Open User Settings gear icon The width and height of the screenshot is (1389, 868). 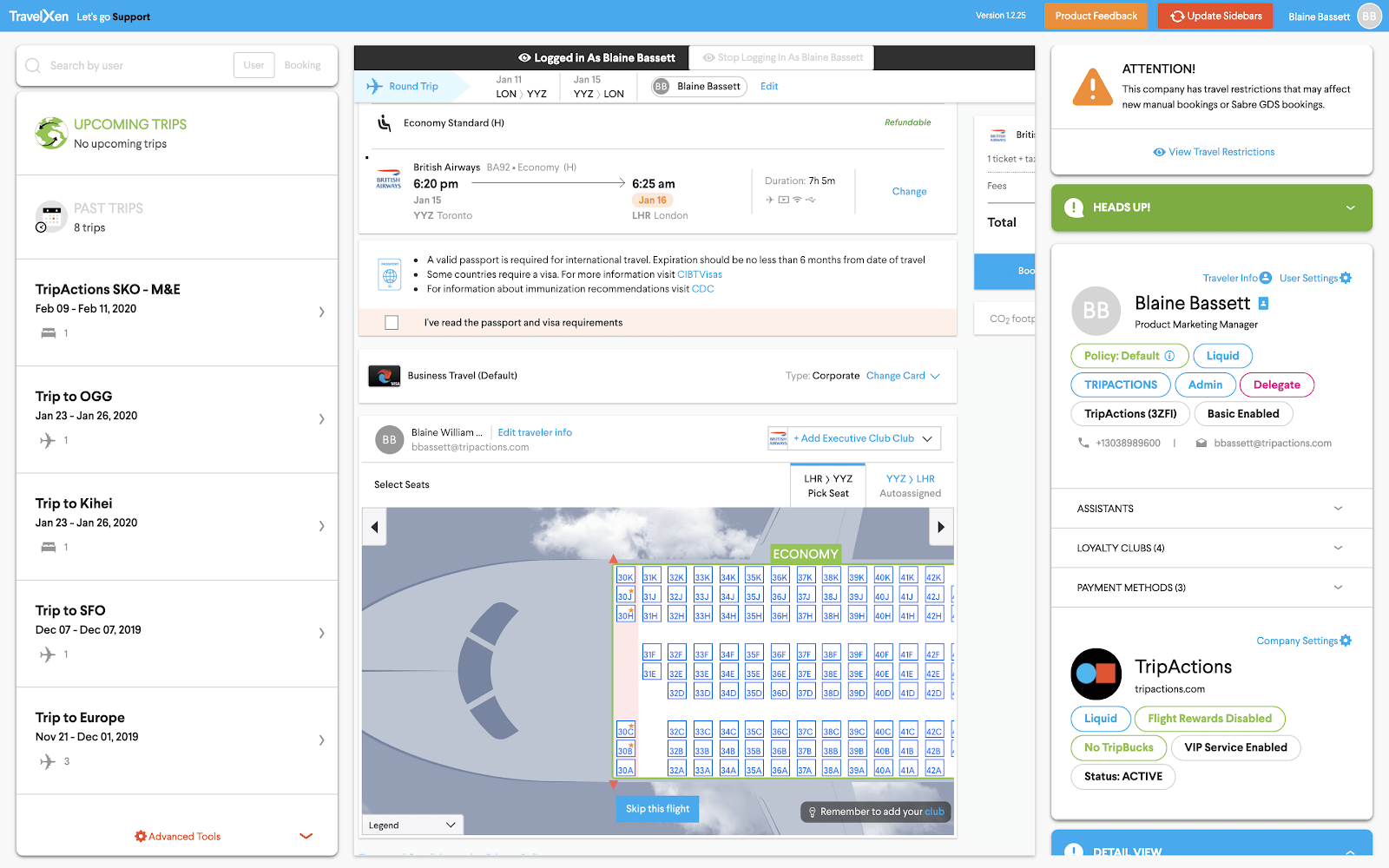point(1346,278)
